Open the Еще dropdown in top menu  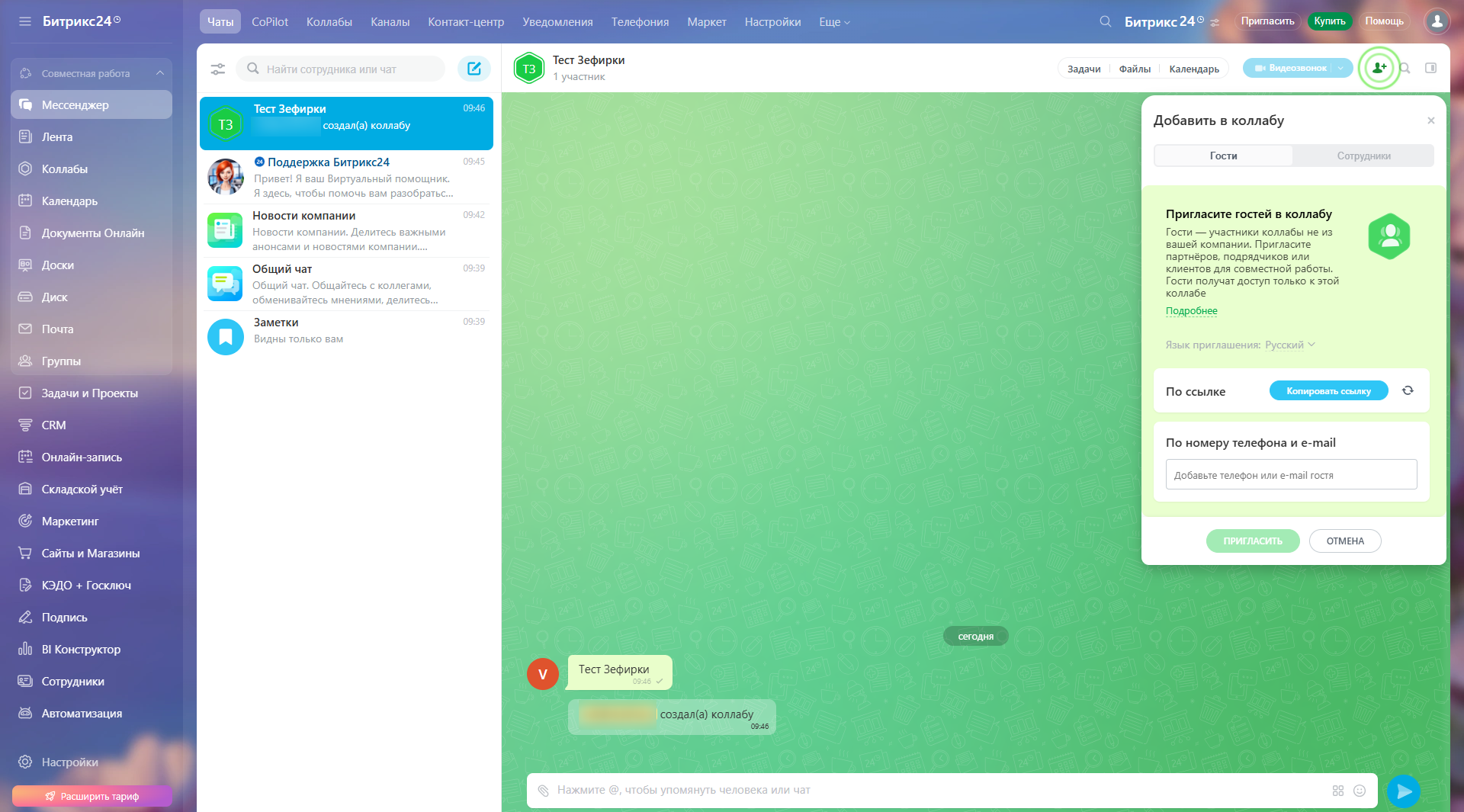[834, 22]
